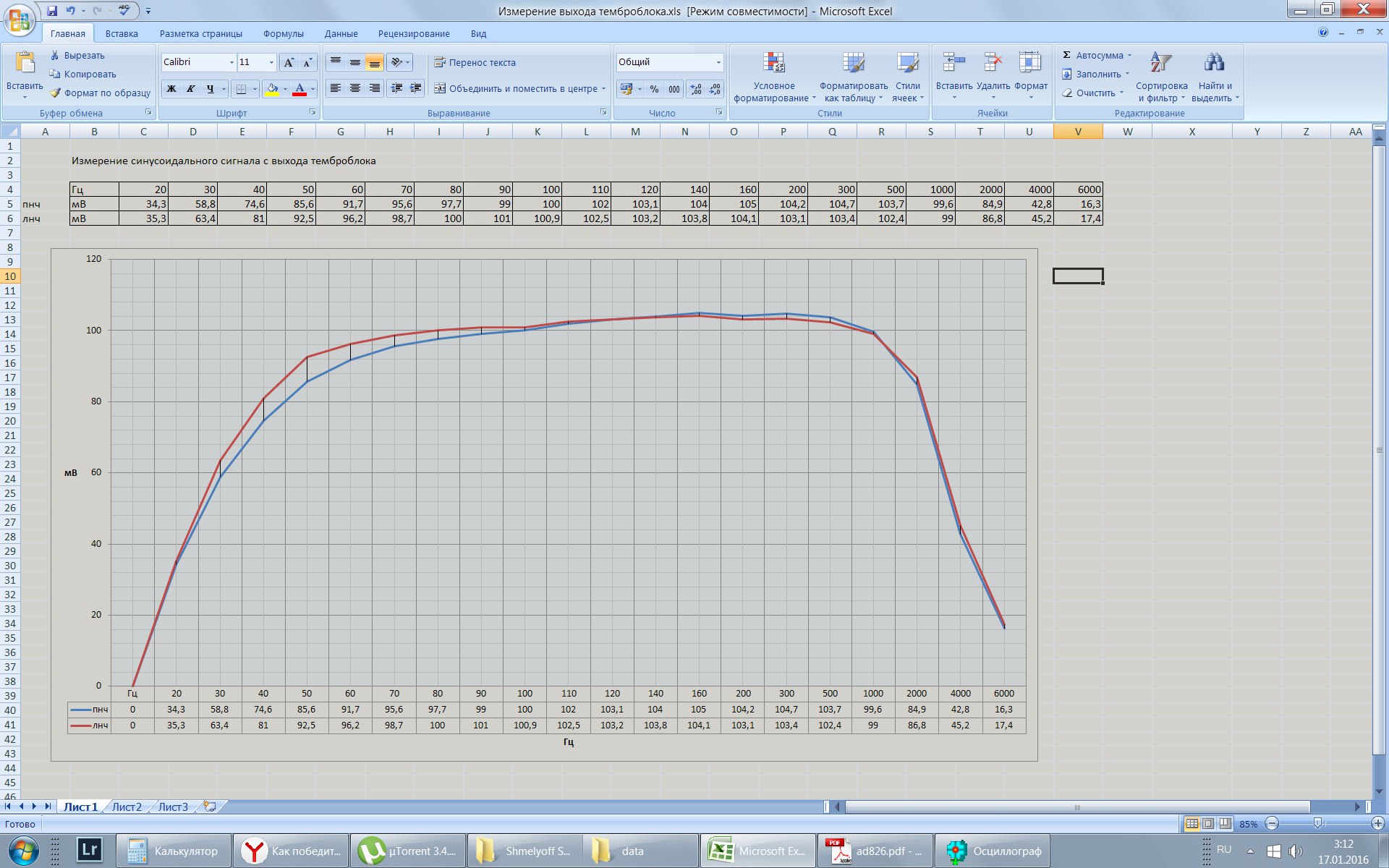1389x868 pixels.
Task: Toggle bold formatting button
Action: [171, 89]
